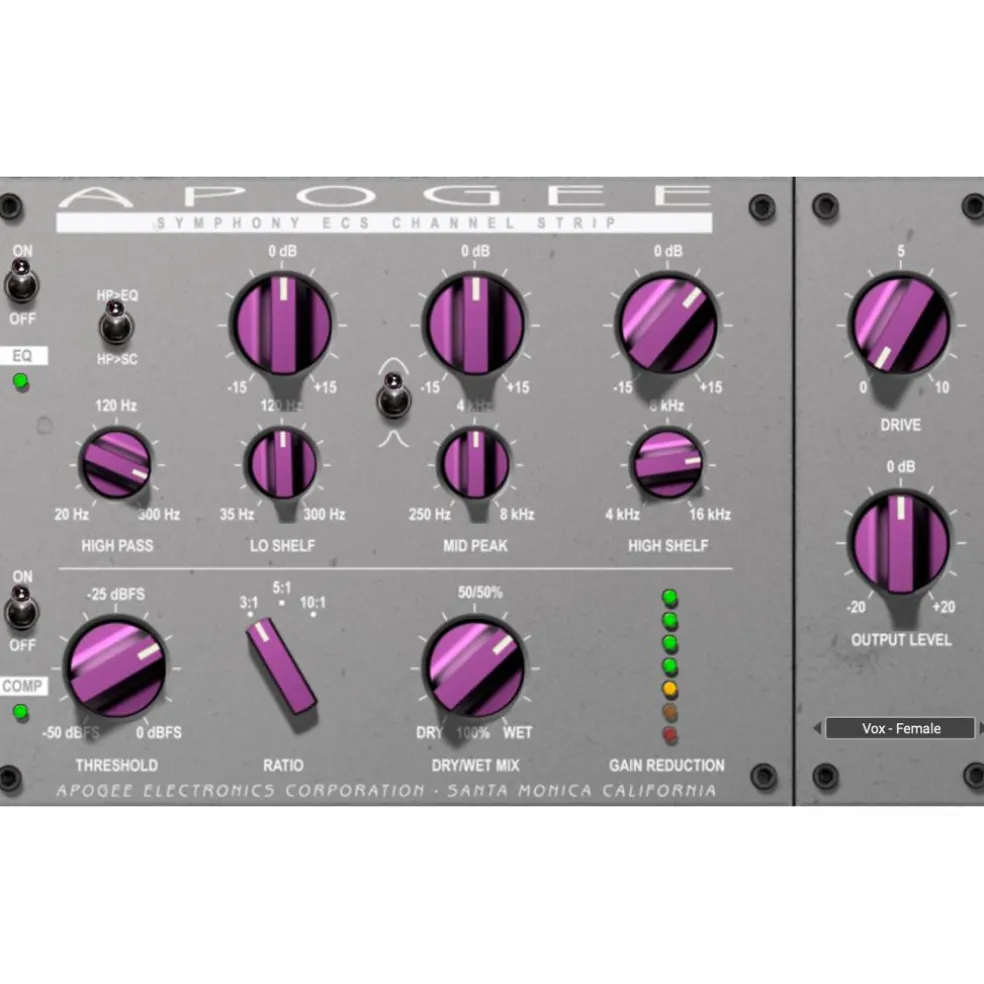Click the High Shelf frequency knob
The image size is (984, 984).
667,464
